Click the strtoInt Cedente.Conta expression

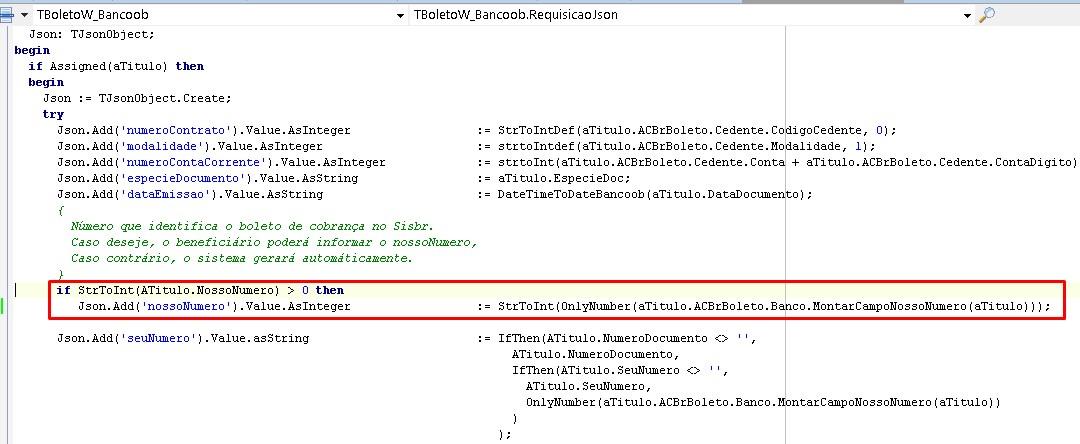(788, 162)
